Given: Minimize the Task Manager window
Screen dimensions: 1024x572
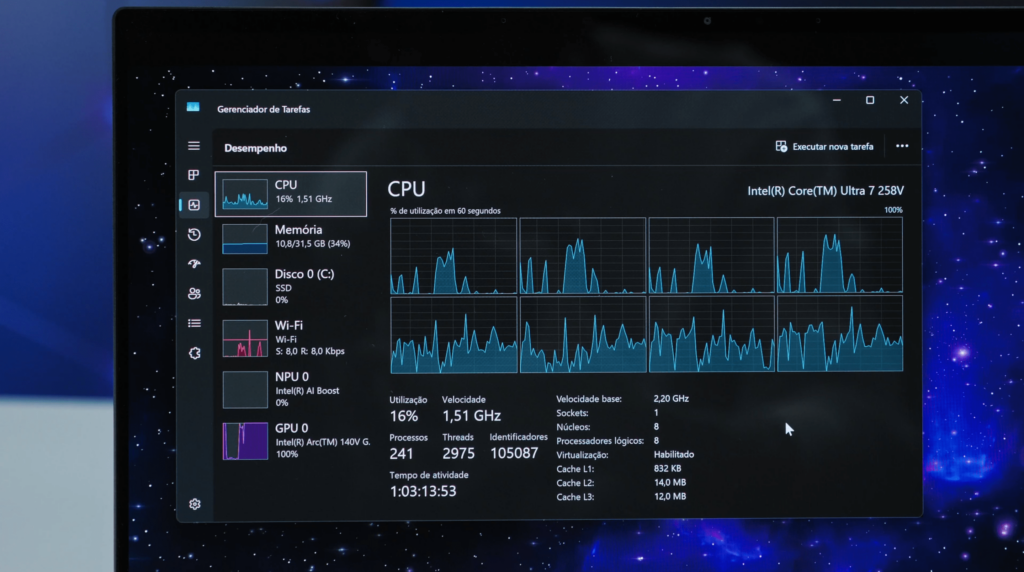Looking at the screenshot, I should click(x=837, y=101).
